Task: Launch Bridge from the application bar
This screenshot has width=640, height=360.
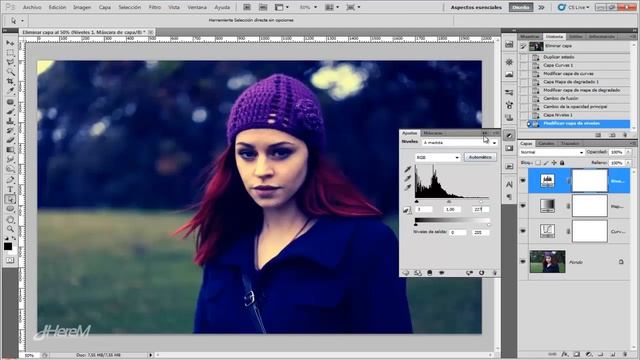Action: (x=247, y=7)
